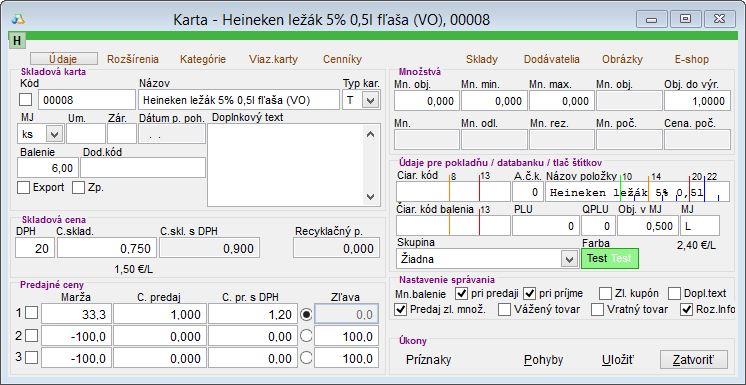Click the green H icon below title bar
The height and width of the screenshot is (385, 746).
click(17, 40)
